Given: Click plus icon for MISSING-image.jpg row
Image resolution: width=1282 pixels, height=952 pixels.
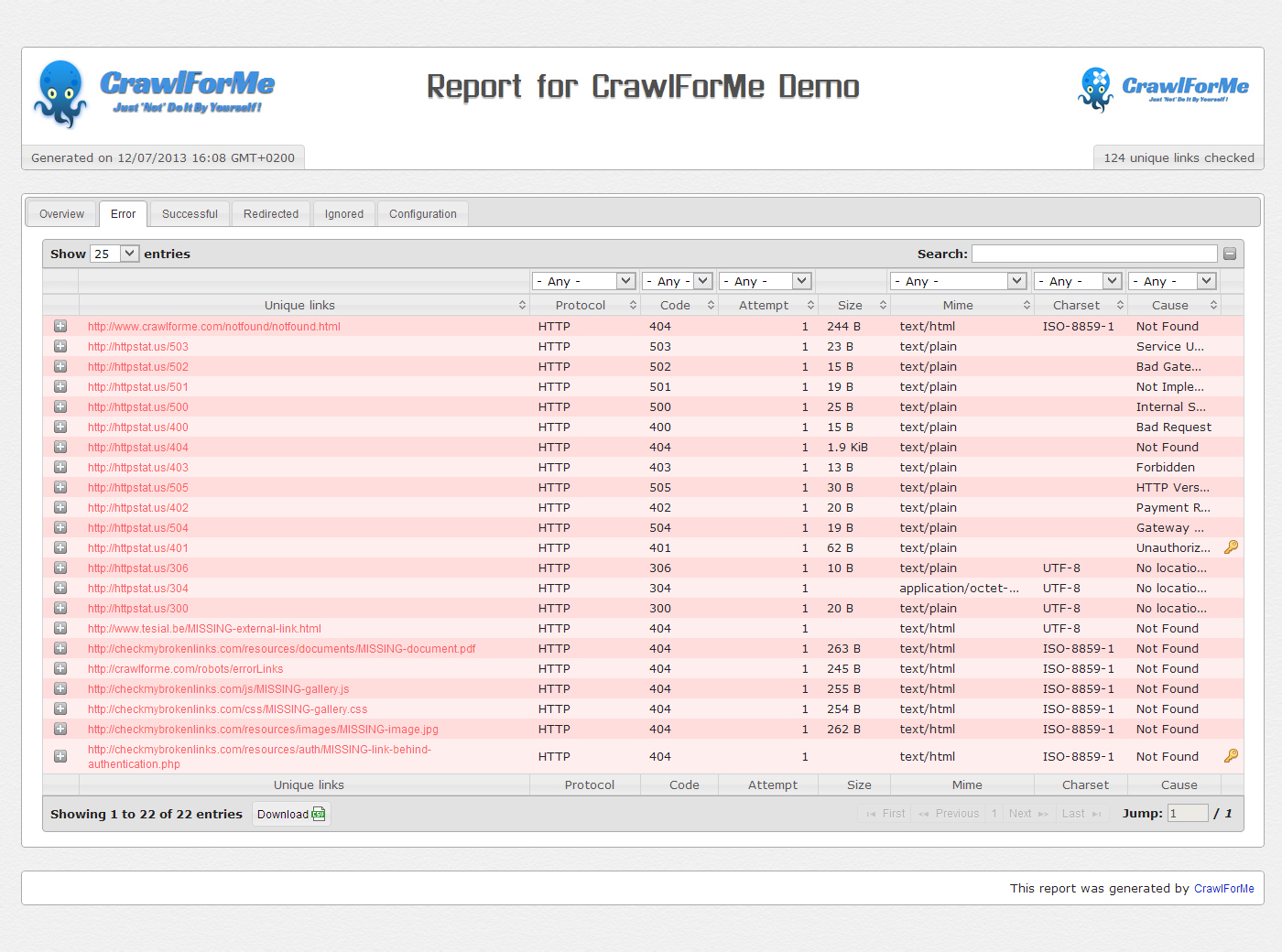Looking at the screenshot, I should coord(60,730).
